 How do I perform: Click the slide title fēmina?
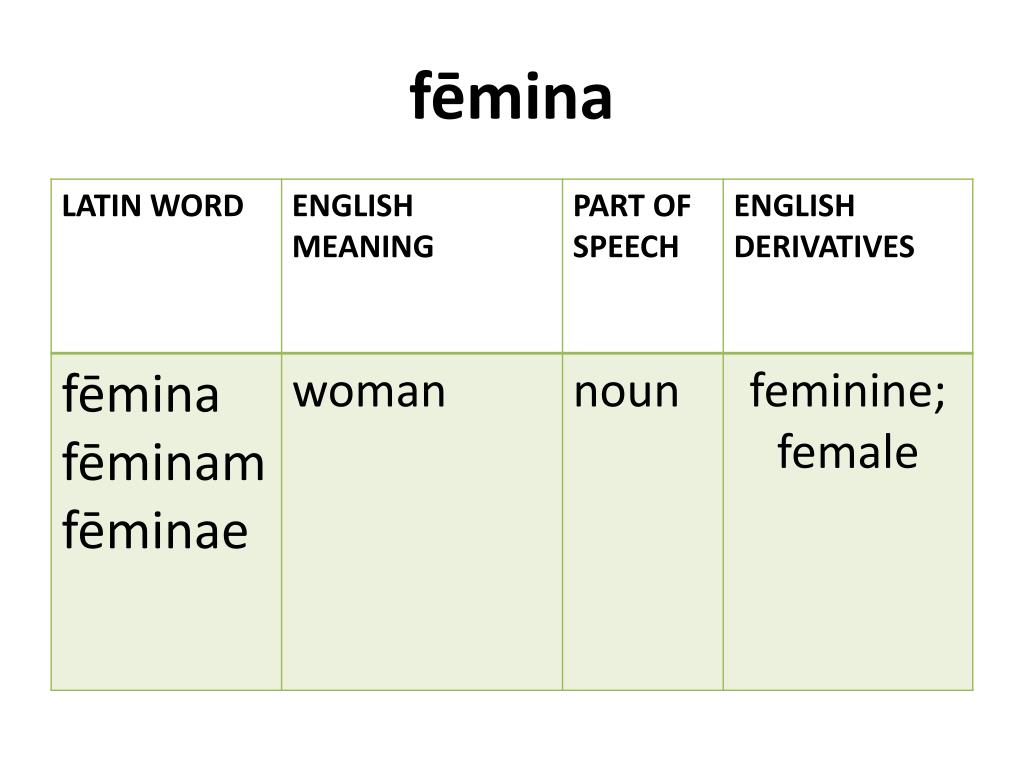pos(511,96)
